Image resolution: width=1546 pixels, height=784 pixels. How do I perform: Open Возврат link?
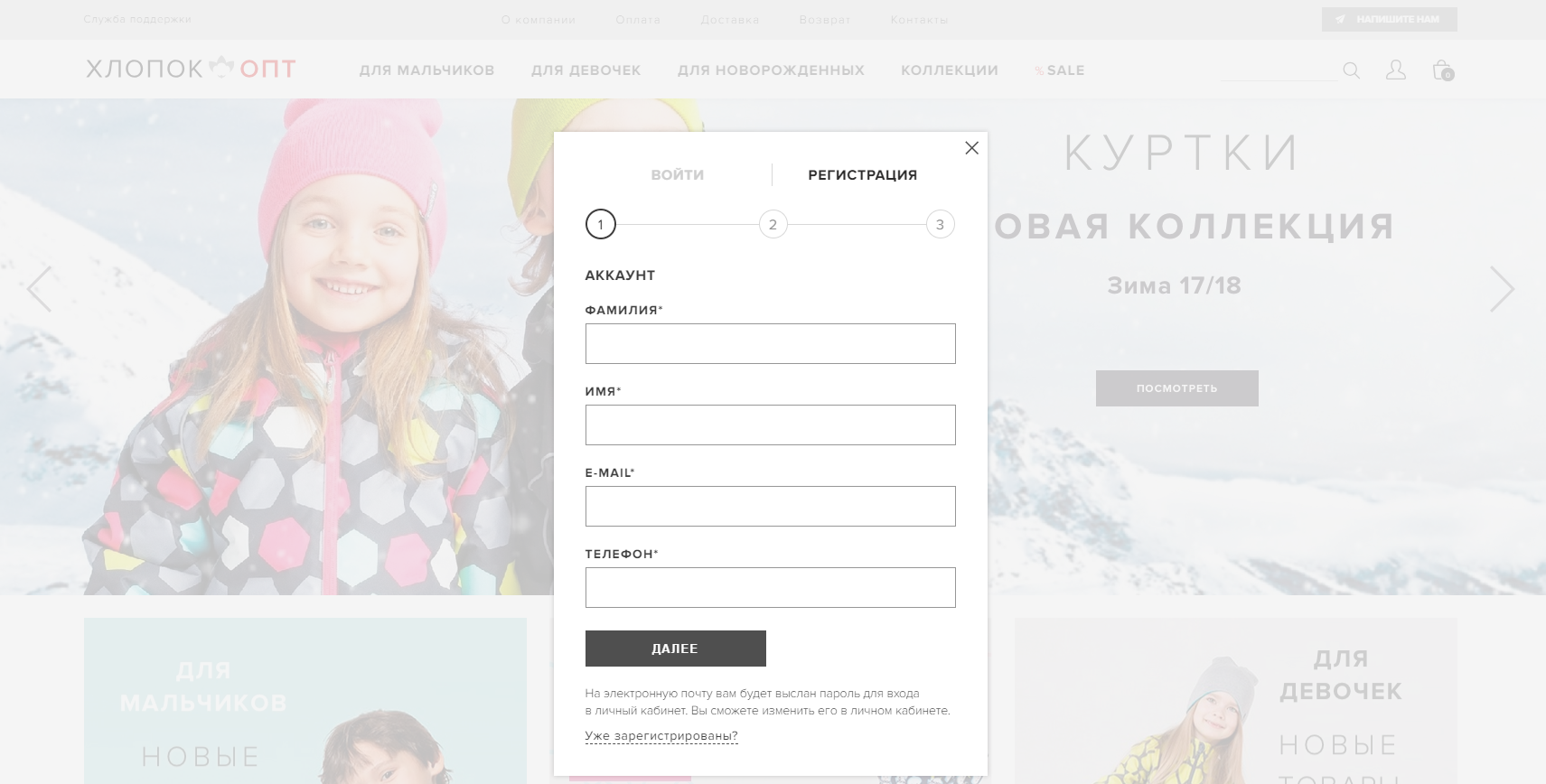[825, 20]
